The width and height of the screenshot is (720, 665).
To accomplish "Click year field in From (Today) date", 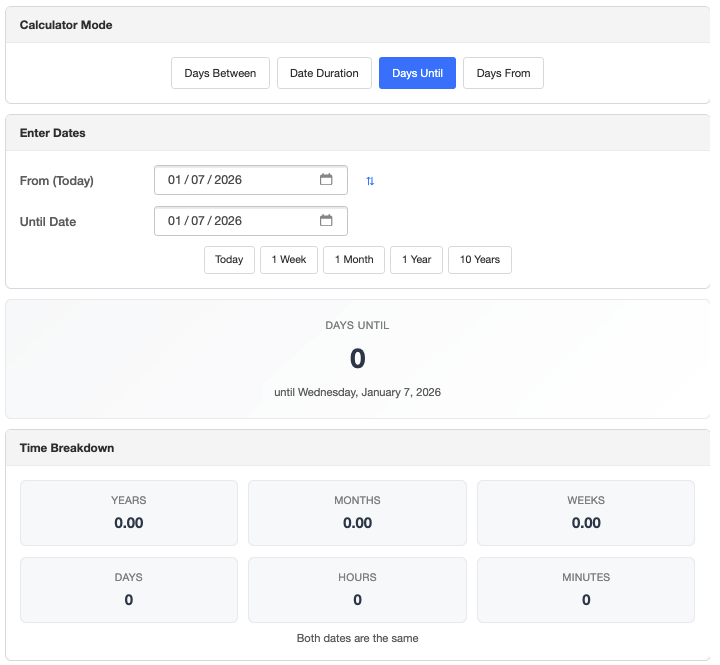I will (228, 180).
